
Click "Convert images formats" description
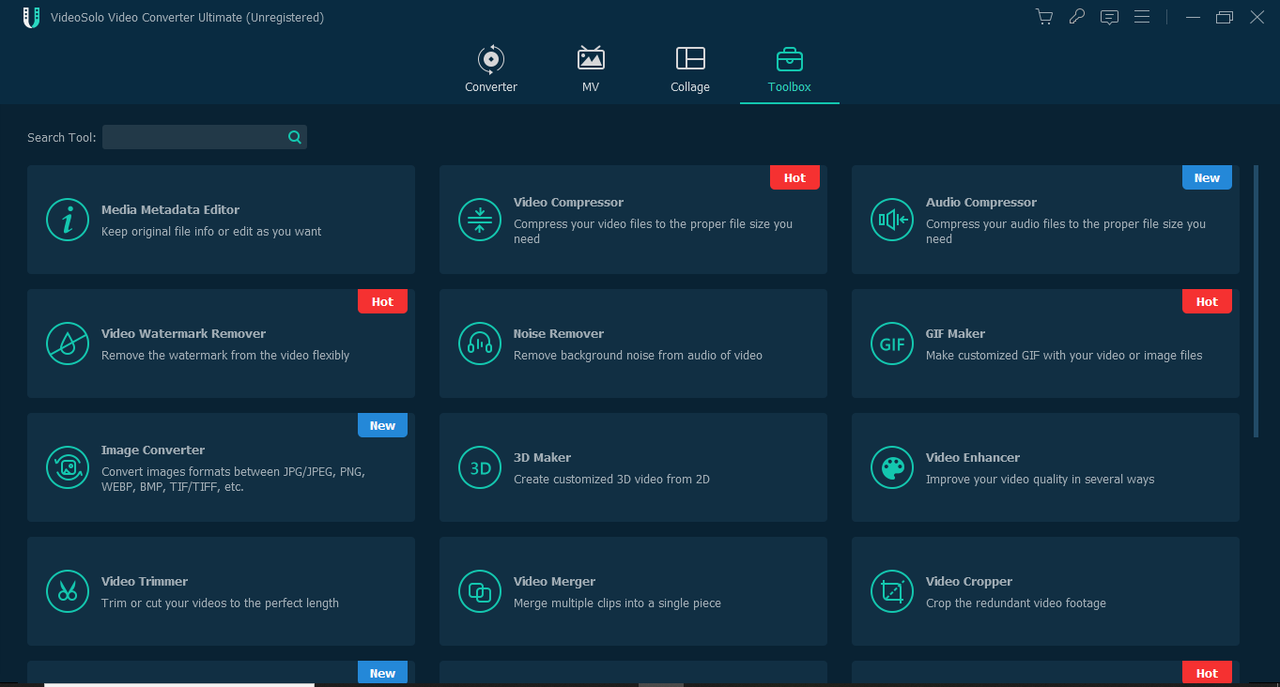233,480
